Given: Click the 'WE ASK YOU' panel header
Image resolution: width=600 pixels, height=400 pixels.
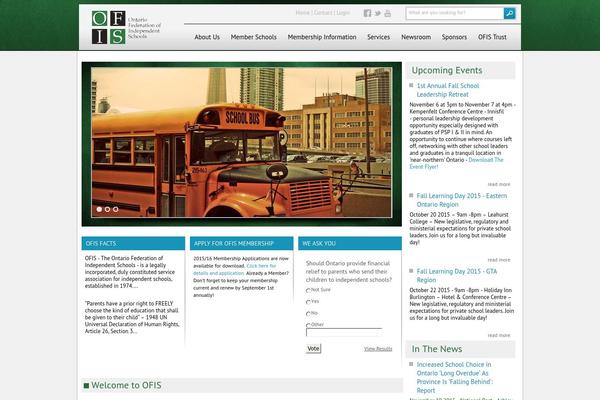Looking at the screenshot, I should pyautogui.click(x=350, y=243).
